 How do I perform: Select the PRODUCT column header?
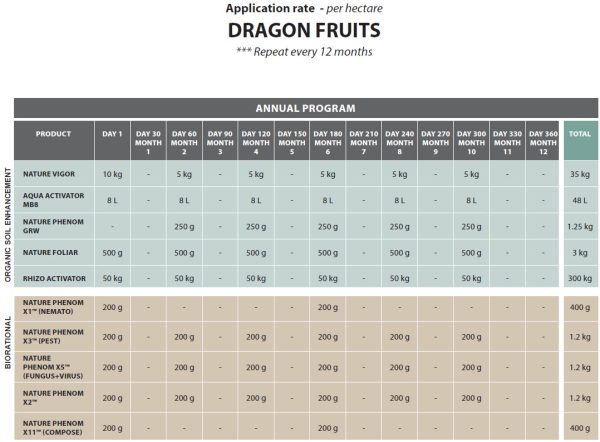click(x=53, y=134)
